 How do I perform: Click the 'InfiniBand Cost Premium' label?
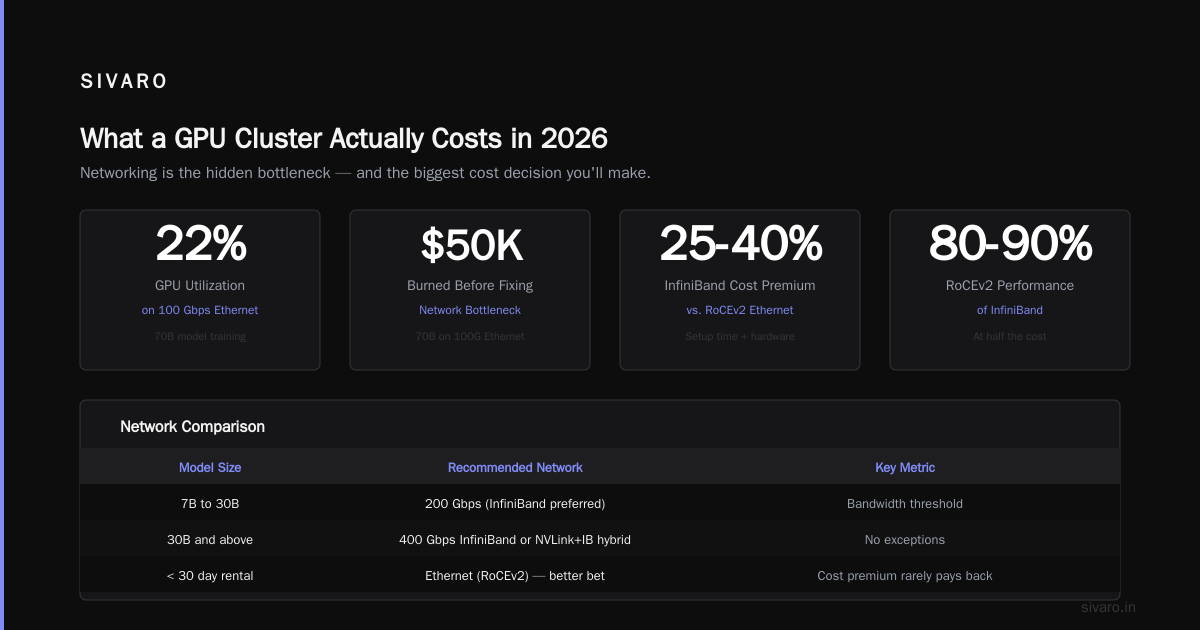click(x=740, y=285)
